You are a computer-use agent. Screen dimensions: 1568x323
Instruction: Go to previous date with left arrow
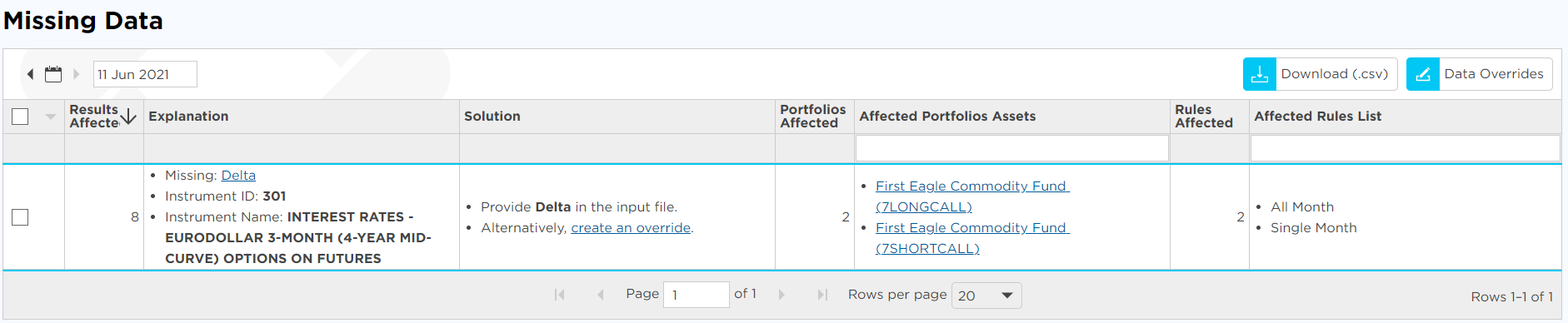click(30, 74)
